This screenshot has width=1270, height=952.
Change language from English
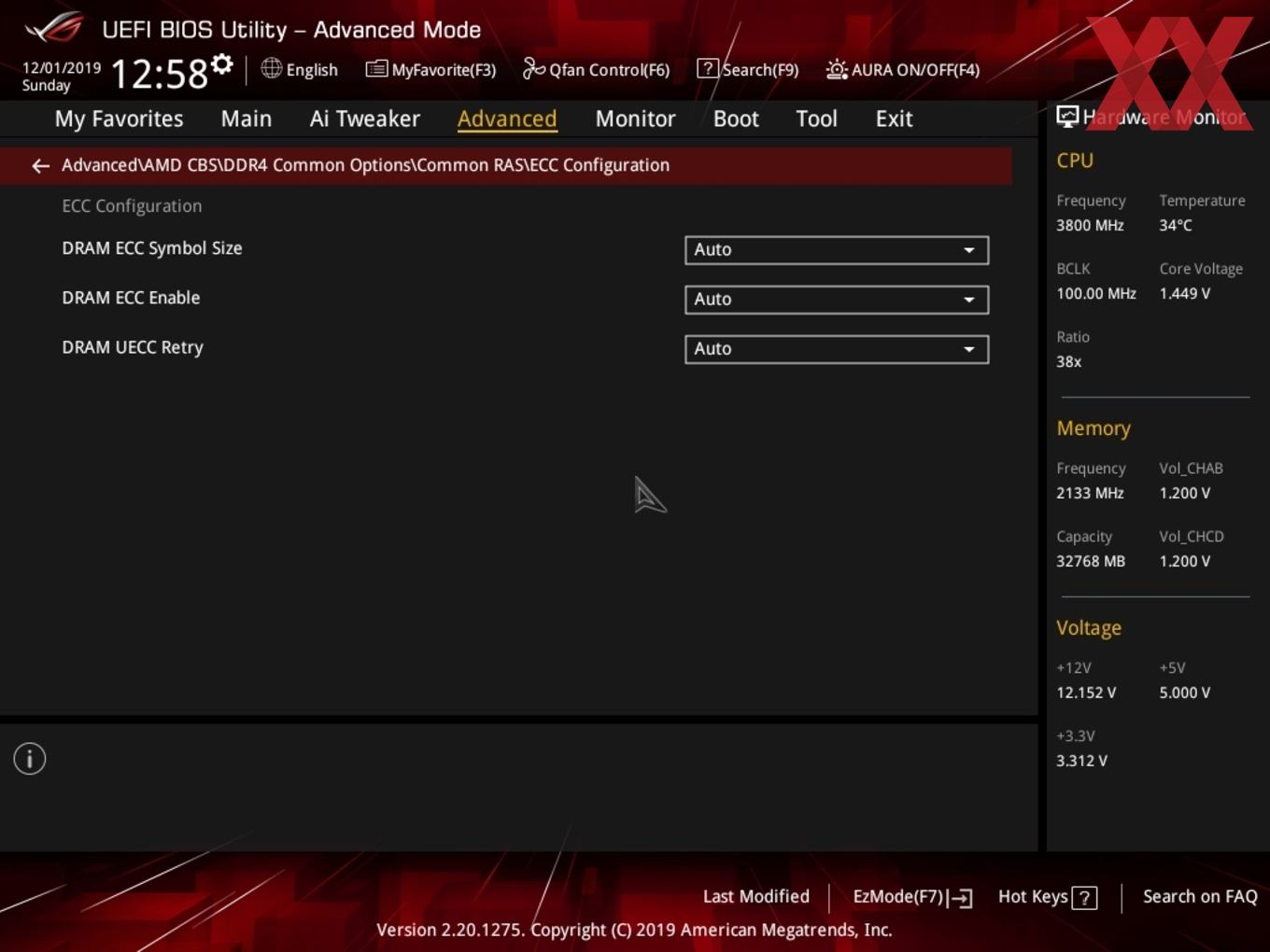312,70
